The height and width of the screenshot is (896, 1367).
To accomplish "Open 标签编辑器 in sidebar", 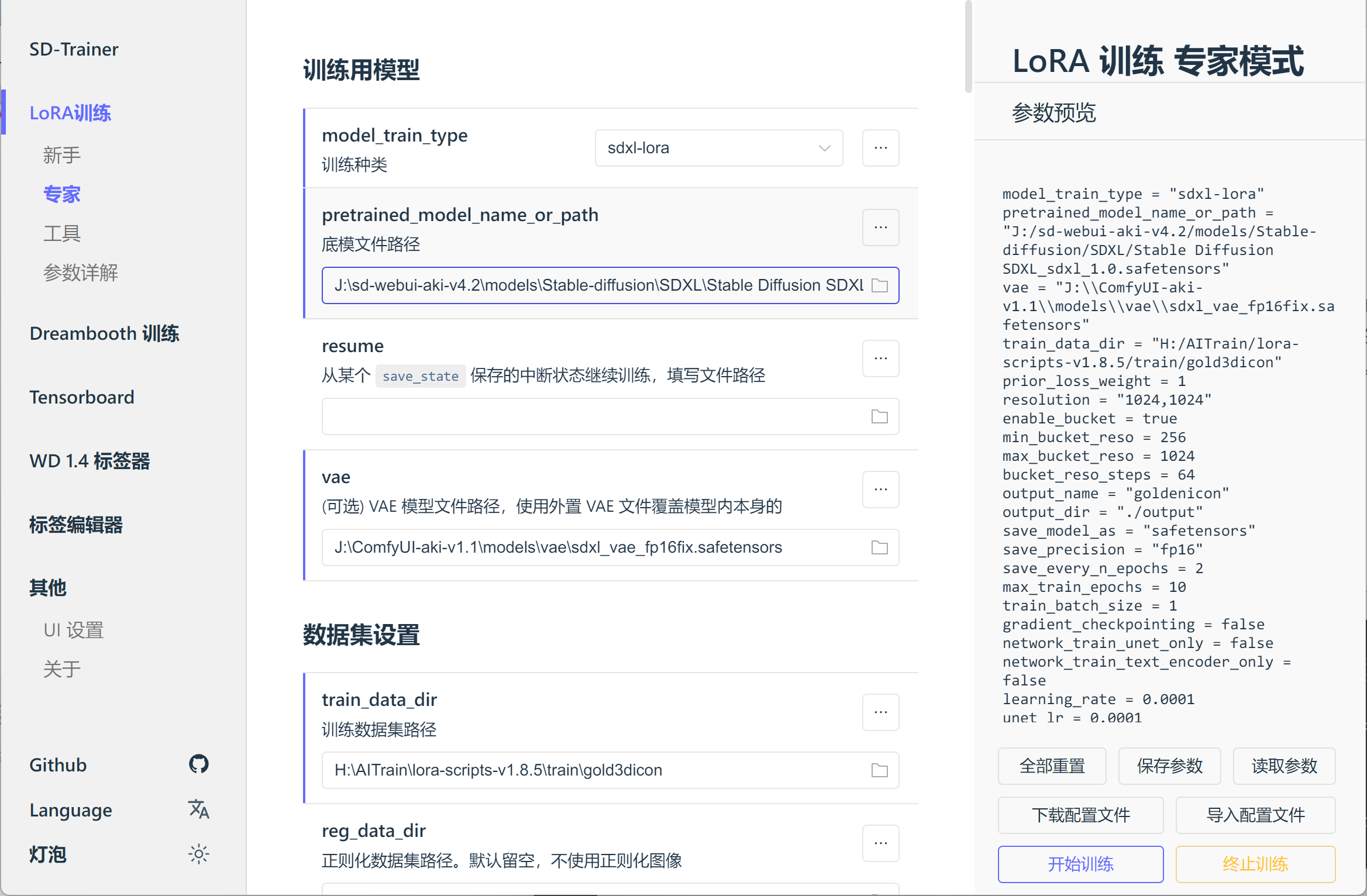I will click(76, 525).
